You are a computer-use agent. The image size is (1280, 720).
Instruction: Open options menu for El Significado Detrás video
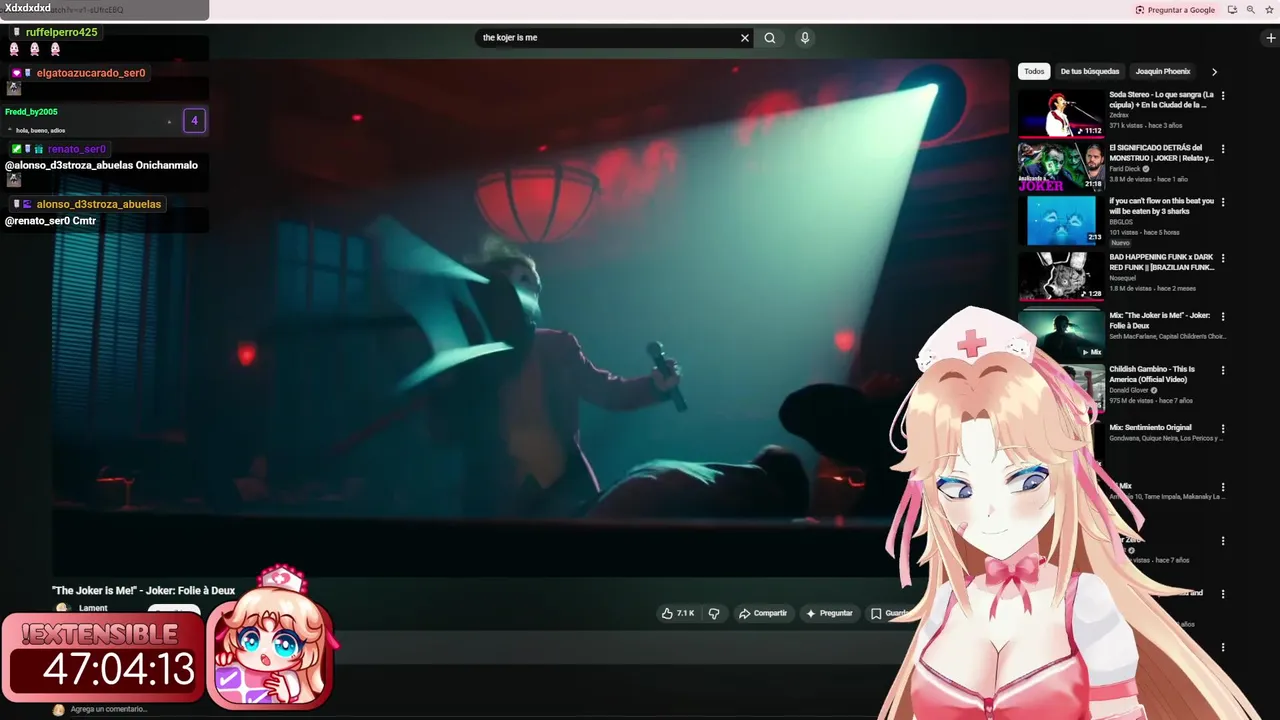[1222, 149]
